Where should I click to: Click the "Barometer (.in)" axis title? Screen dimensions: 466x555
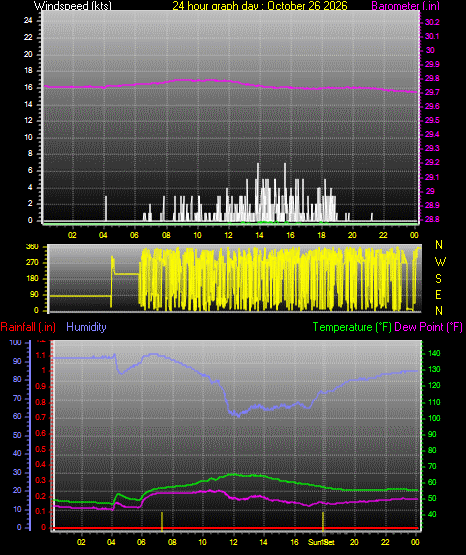point(405,6)
